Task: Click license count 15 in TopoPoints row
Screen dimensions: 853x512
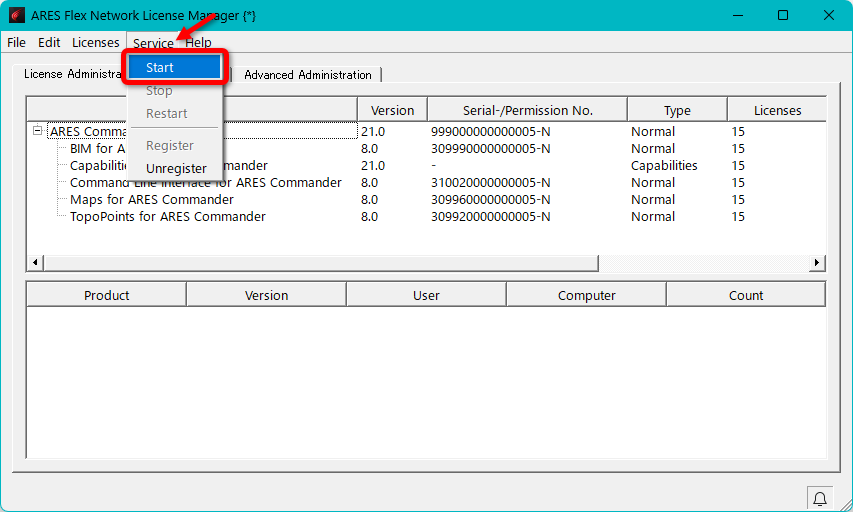Action: 738,216
